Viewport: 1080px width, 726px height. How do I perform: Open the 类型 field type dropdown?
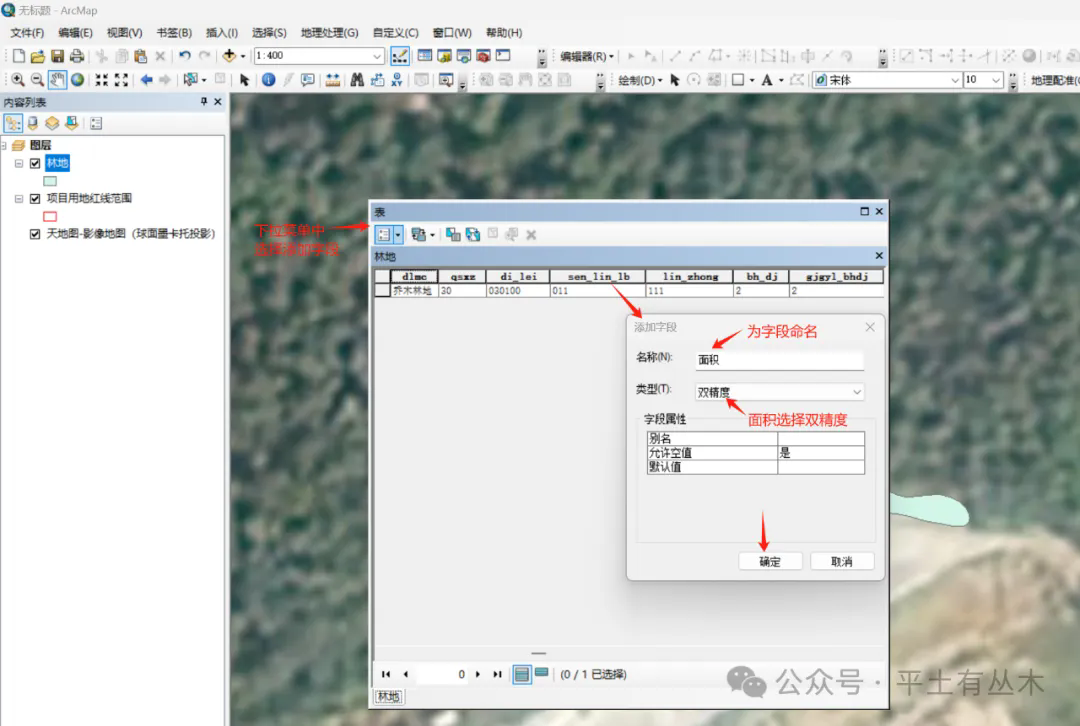point(857,393)
